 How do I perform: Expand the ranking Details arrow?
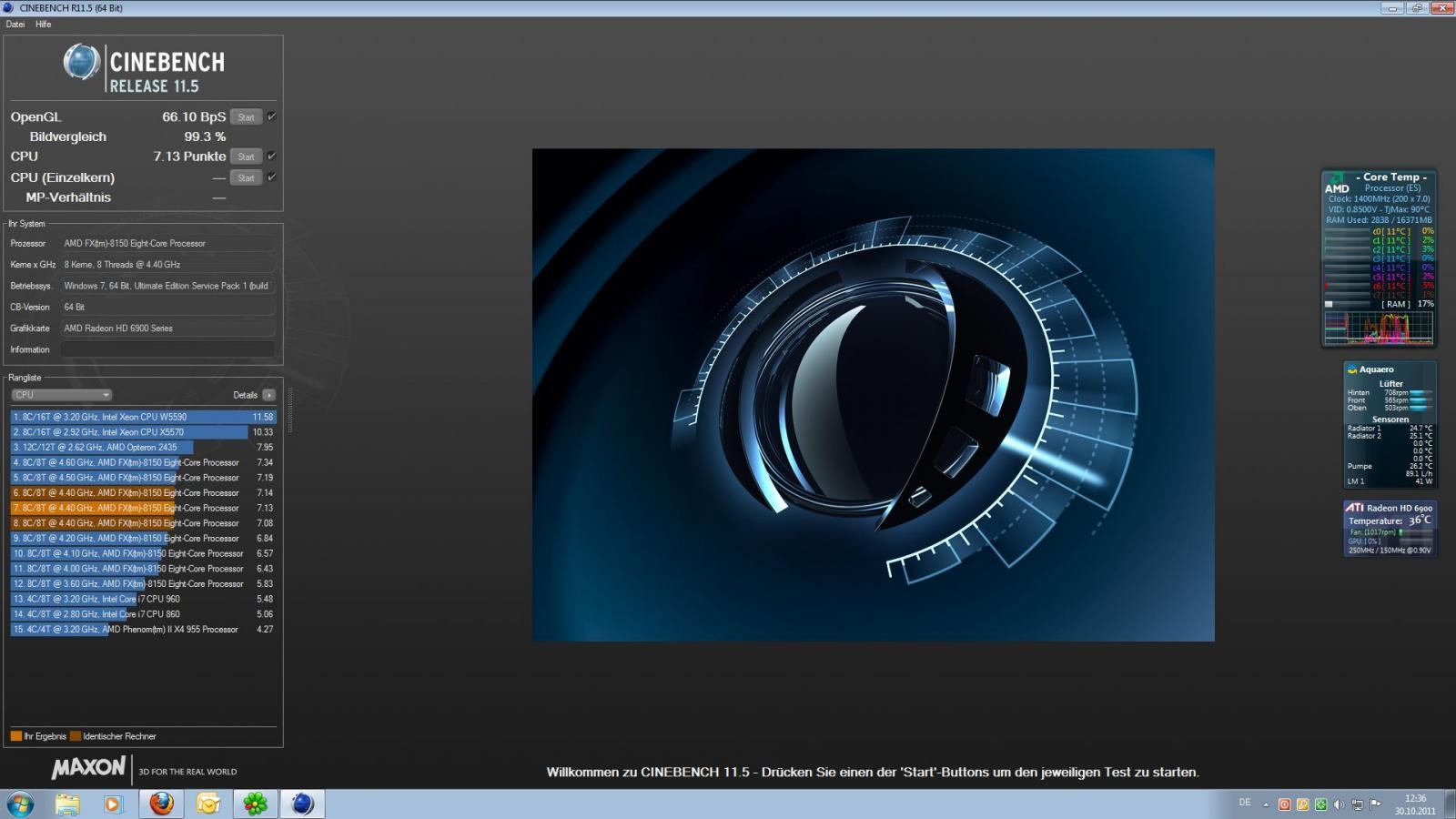[x=268, y=395]
